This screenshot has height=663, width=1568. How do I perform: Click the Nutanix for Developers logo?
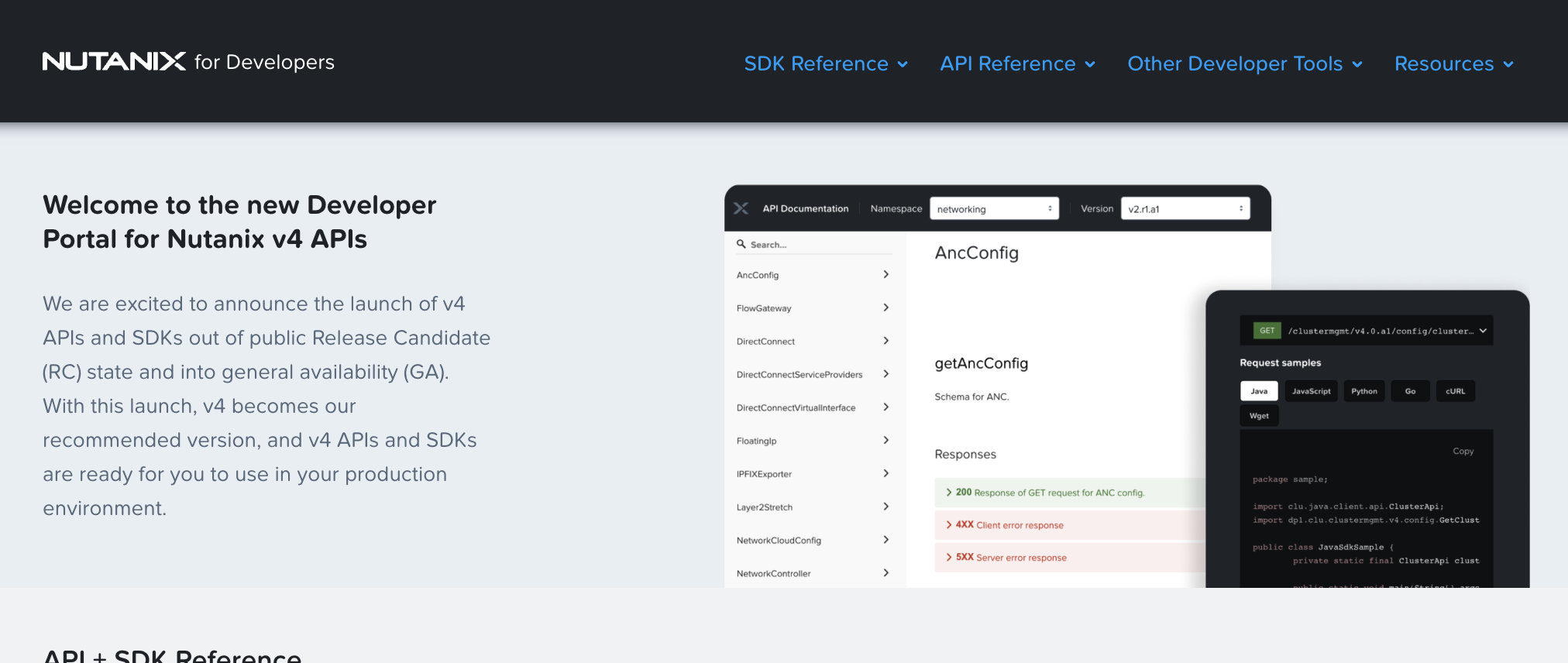coord(188,62)
